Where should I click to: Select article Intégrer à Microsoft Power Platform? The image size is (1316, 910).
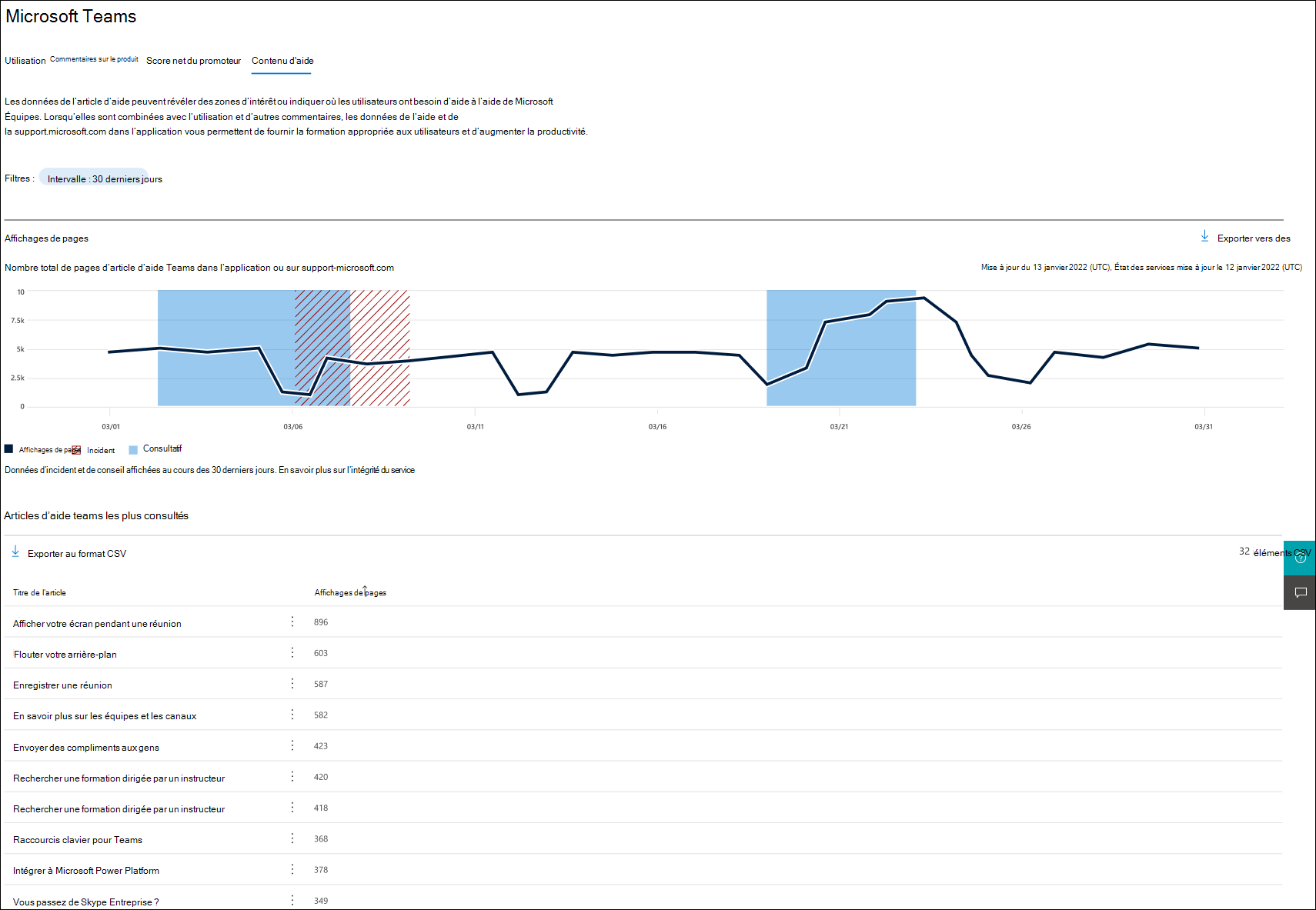coord(86,871)
